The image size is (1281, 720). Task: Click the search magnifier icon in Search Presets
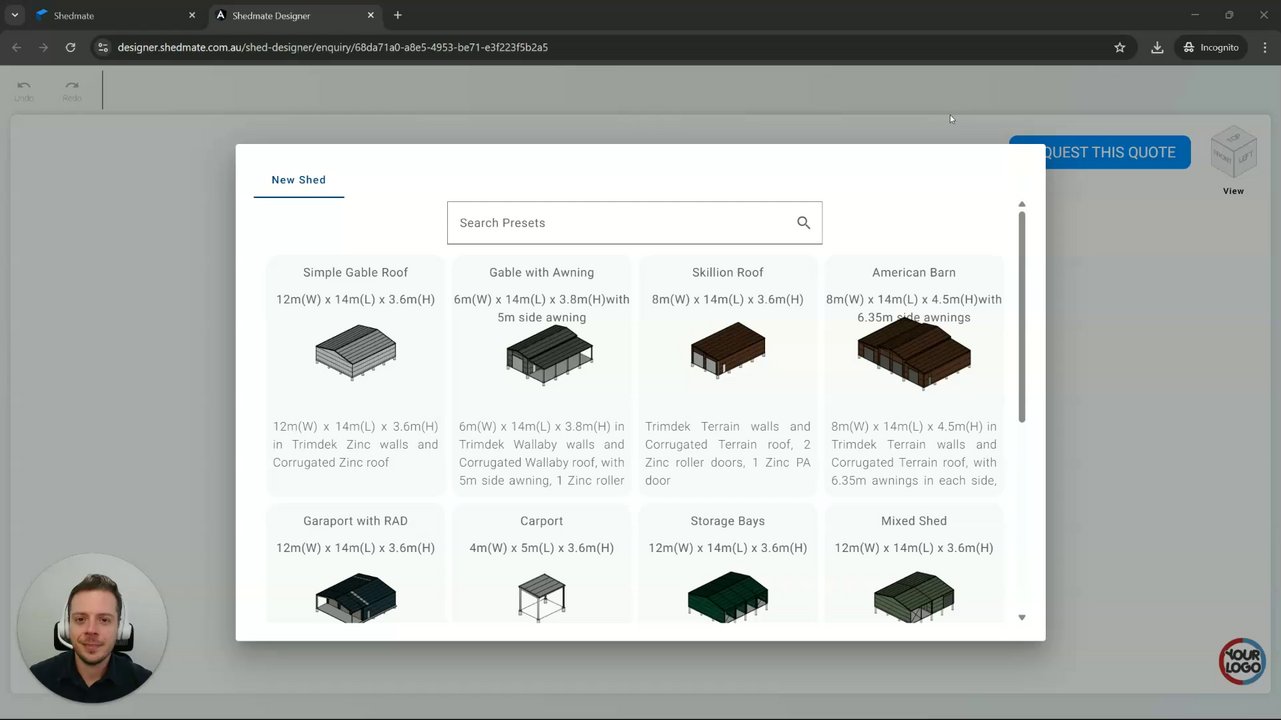coord(803,223)
